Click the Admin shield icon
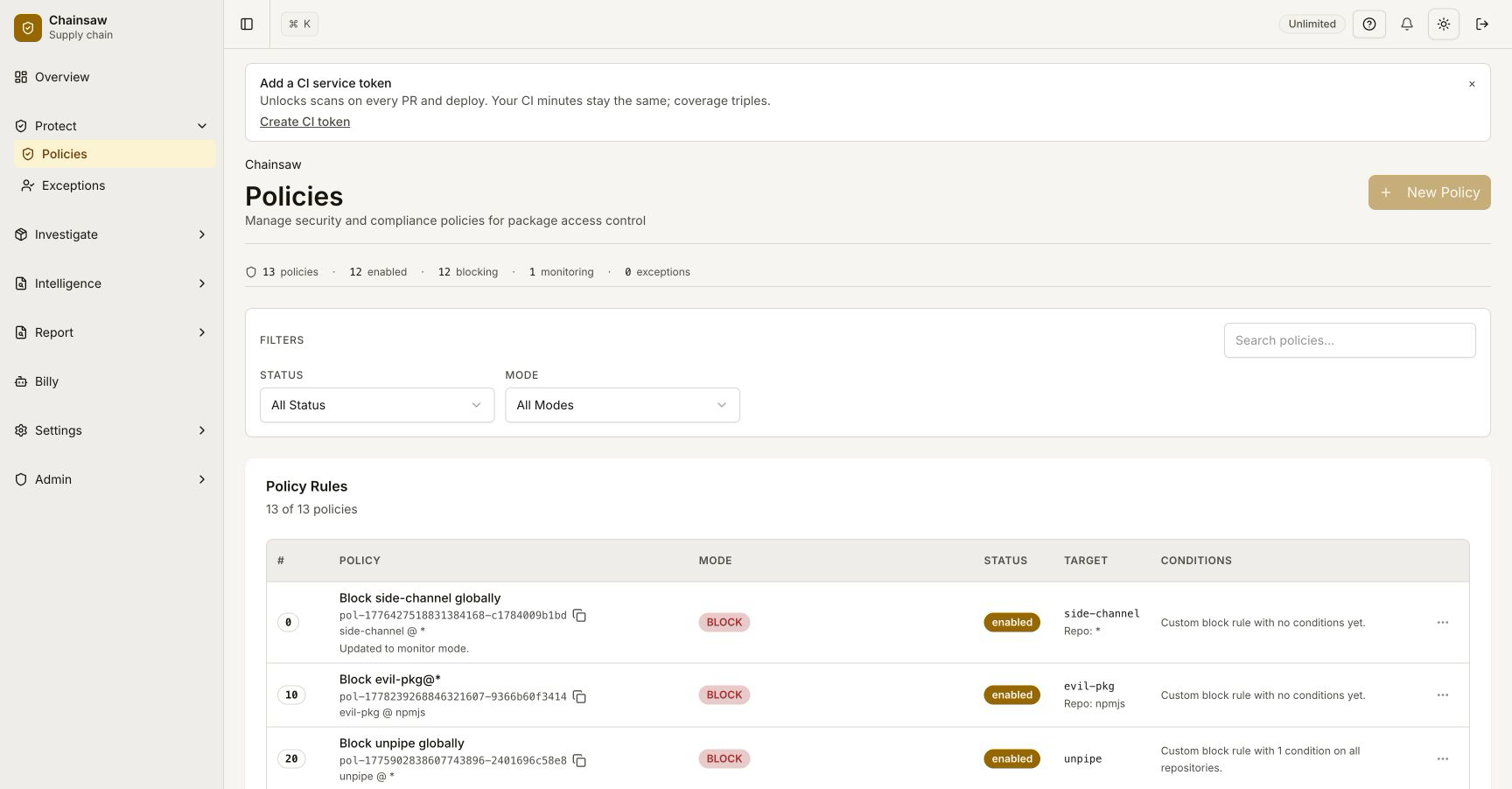This screenshot has width=1512, height=789. pyautogui.click(x=21, y=479)
